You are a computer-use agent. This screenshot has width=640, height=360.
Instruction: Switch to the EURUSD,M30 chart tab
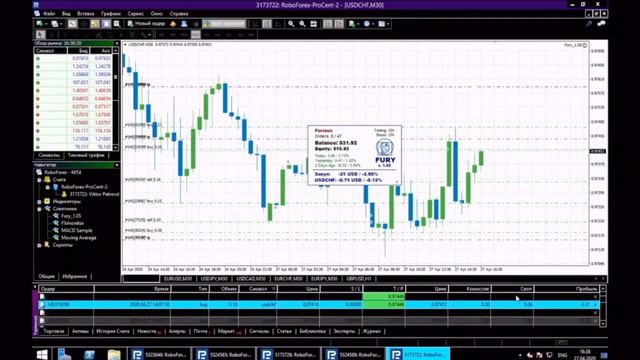tap(178, 279)
